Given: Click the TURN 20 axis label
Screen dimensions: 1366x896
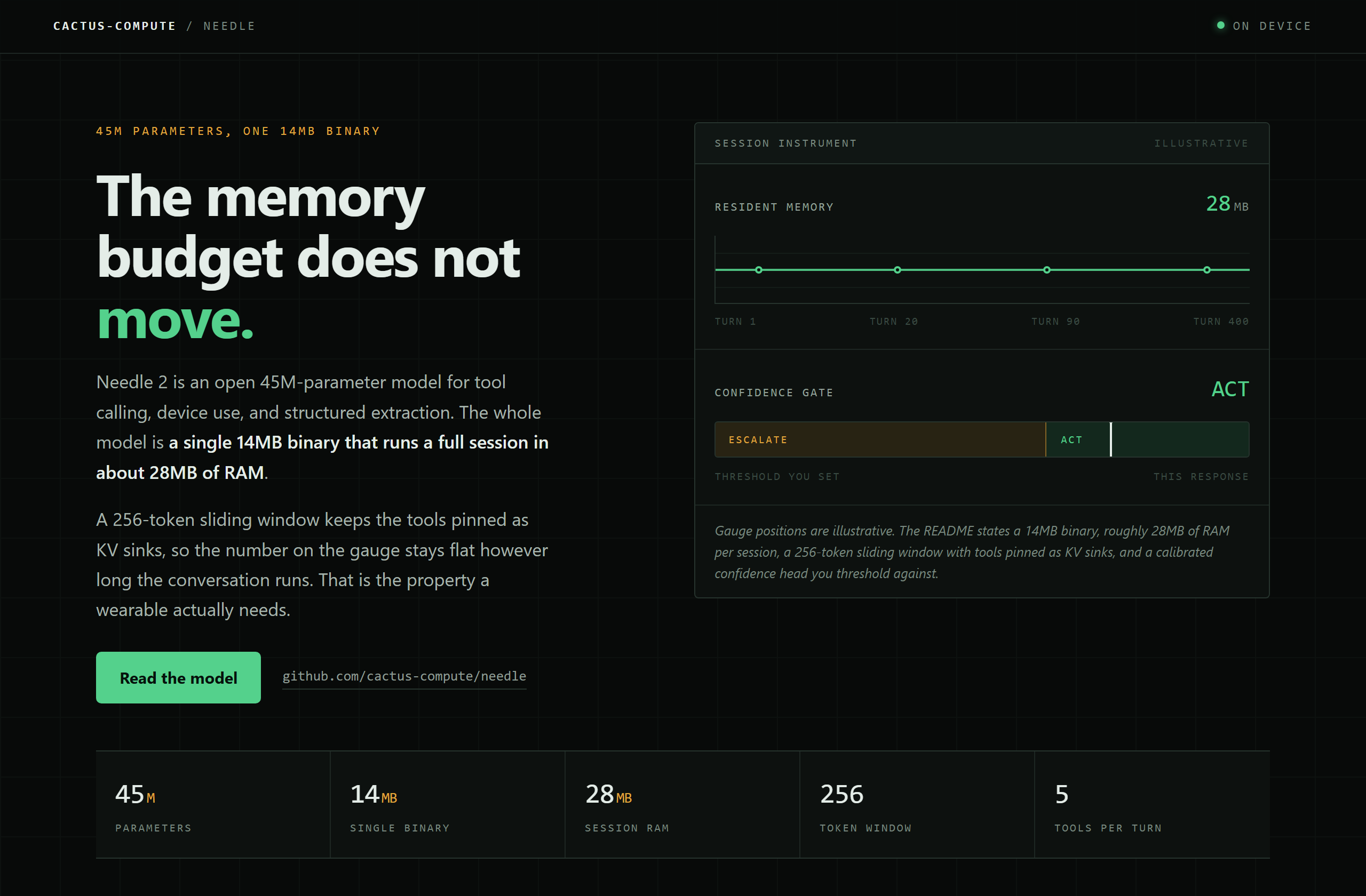Looking at the screenshot, I should pyautogui.click(x=894, y=321).
